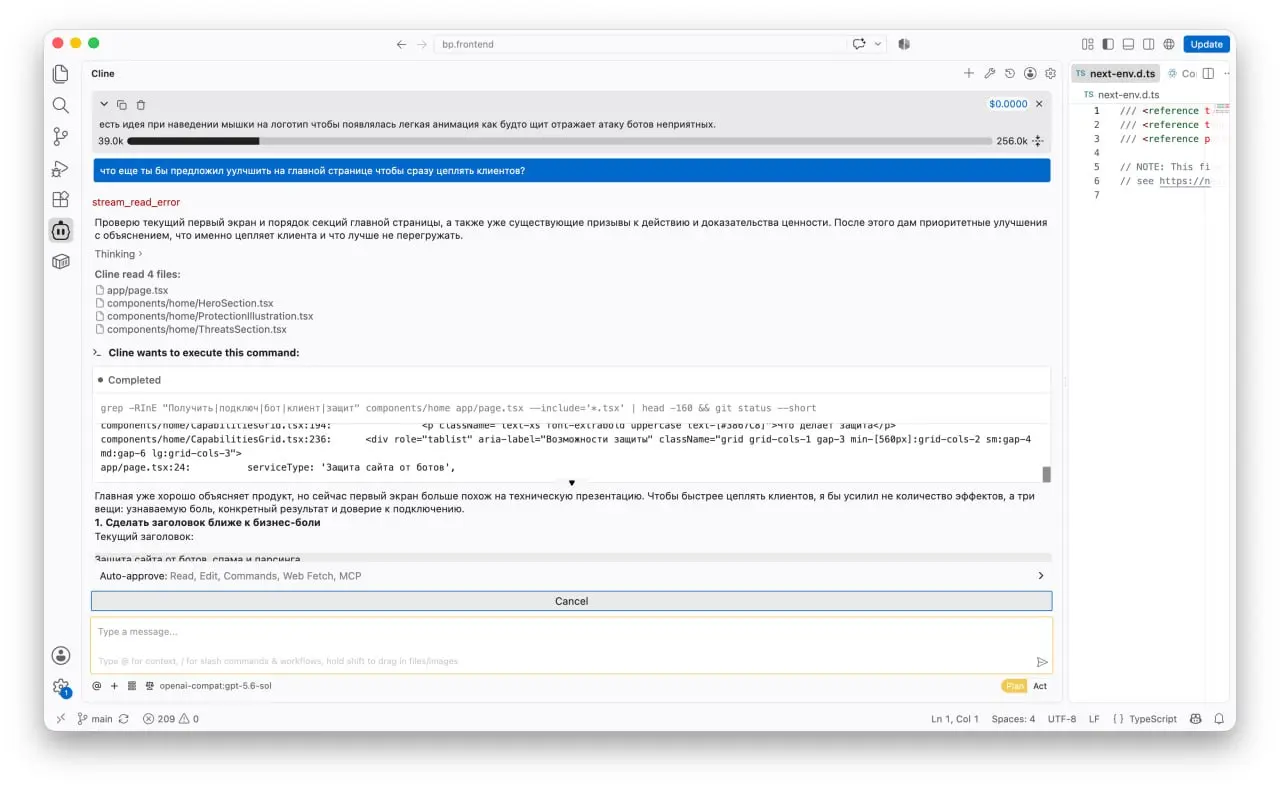Open notifications bell in status bar
Screen dimensions: 1280x789
pyautogui.click(x=1219, y=719)
